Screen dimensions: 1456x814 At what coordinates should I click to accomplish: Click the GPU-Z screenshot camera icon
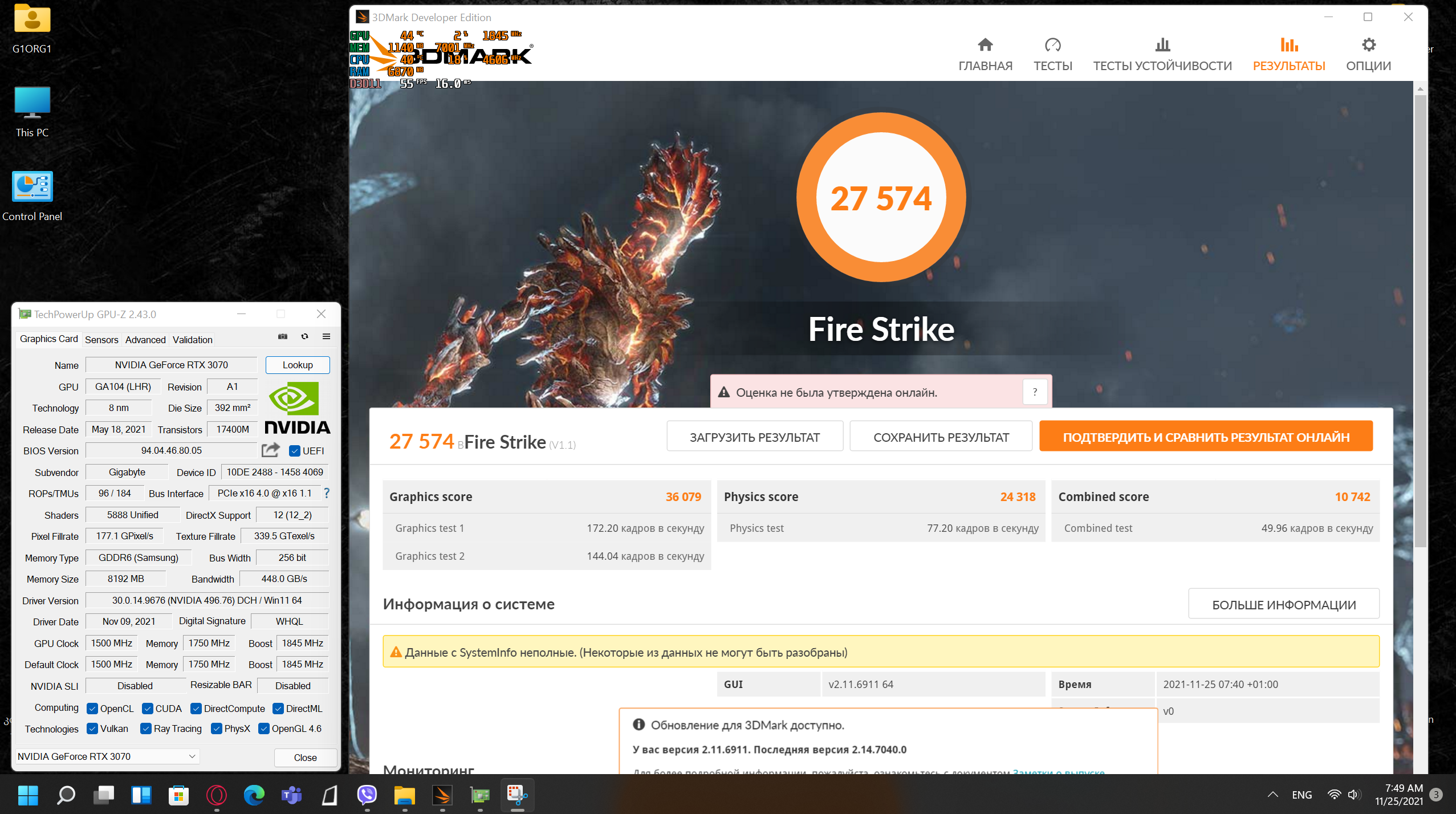[282, 336]
